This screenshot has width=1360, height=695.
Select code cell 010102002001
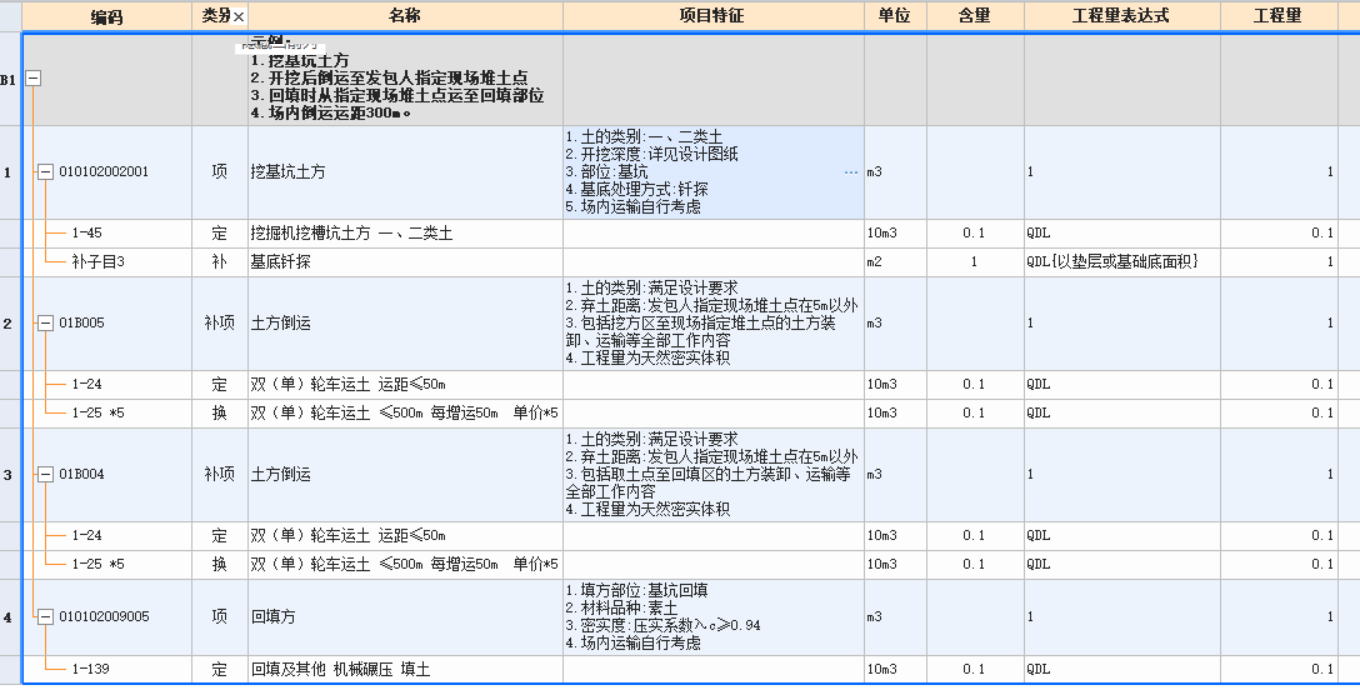pyautogui.click(x=104, y=172)
